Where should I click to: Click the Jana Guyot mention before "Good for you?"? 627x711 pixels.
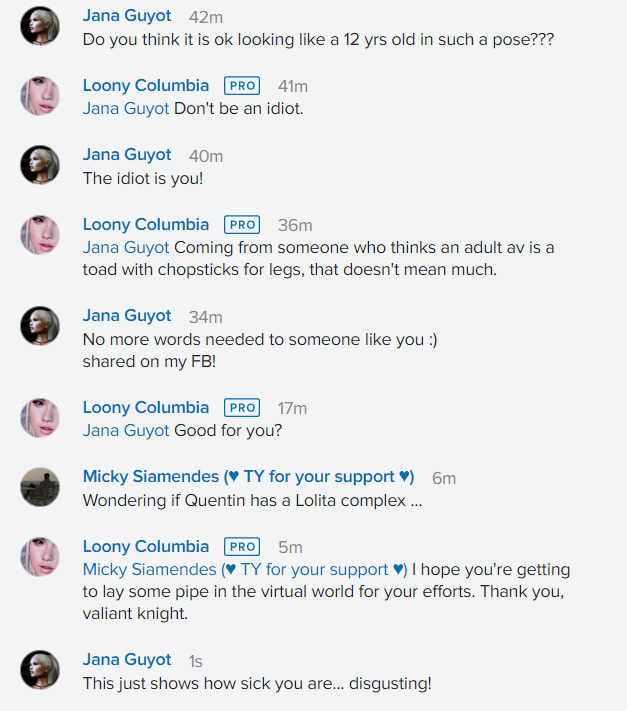click(126, 430)
